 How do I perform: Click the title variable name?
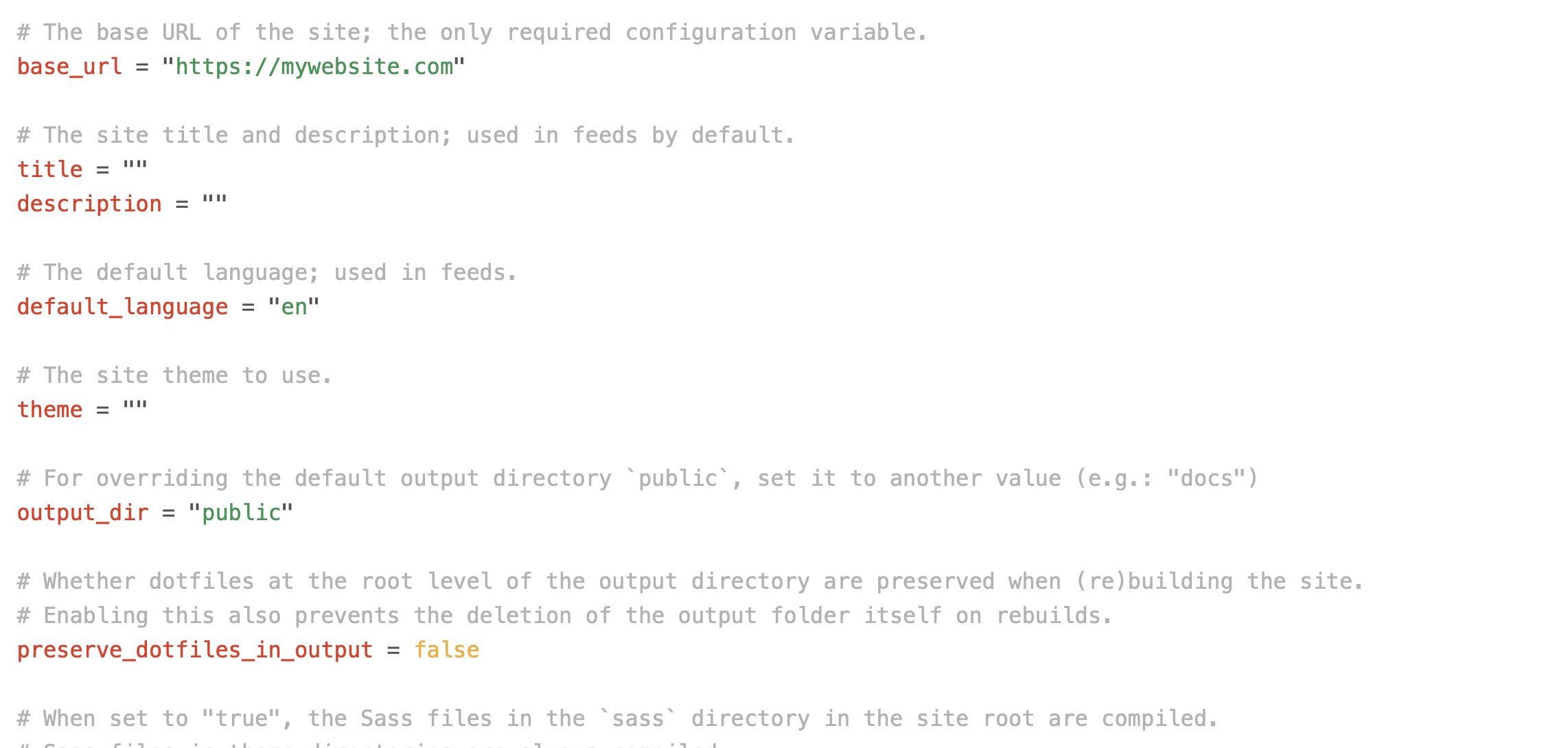tap(49, 170)
